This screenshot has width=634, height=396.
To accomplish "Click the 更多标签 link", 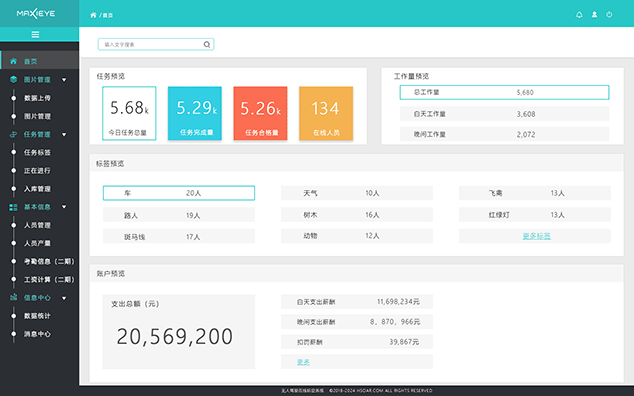I will tap(537, 236).
